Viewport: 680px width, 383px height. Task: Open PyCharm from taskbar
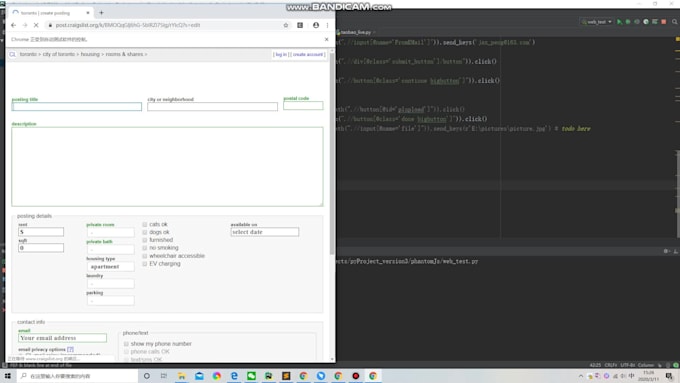(x=269, y=376)
